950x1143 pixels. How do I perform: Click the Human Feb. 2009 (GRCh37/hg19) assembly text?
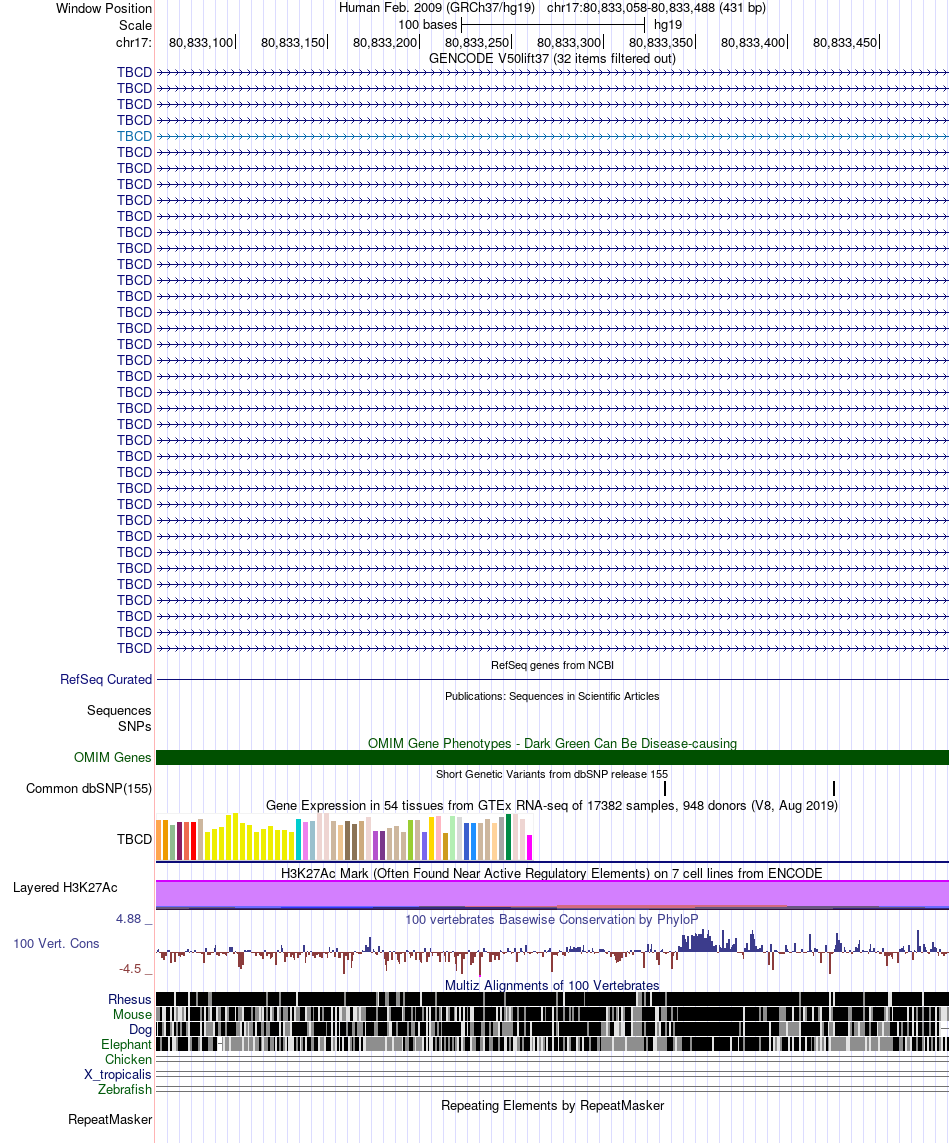pos(437,8)
